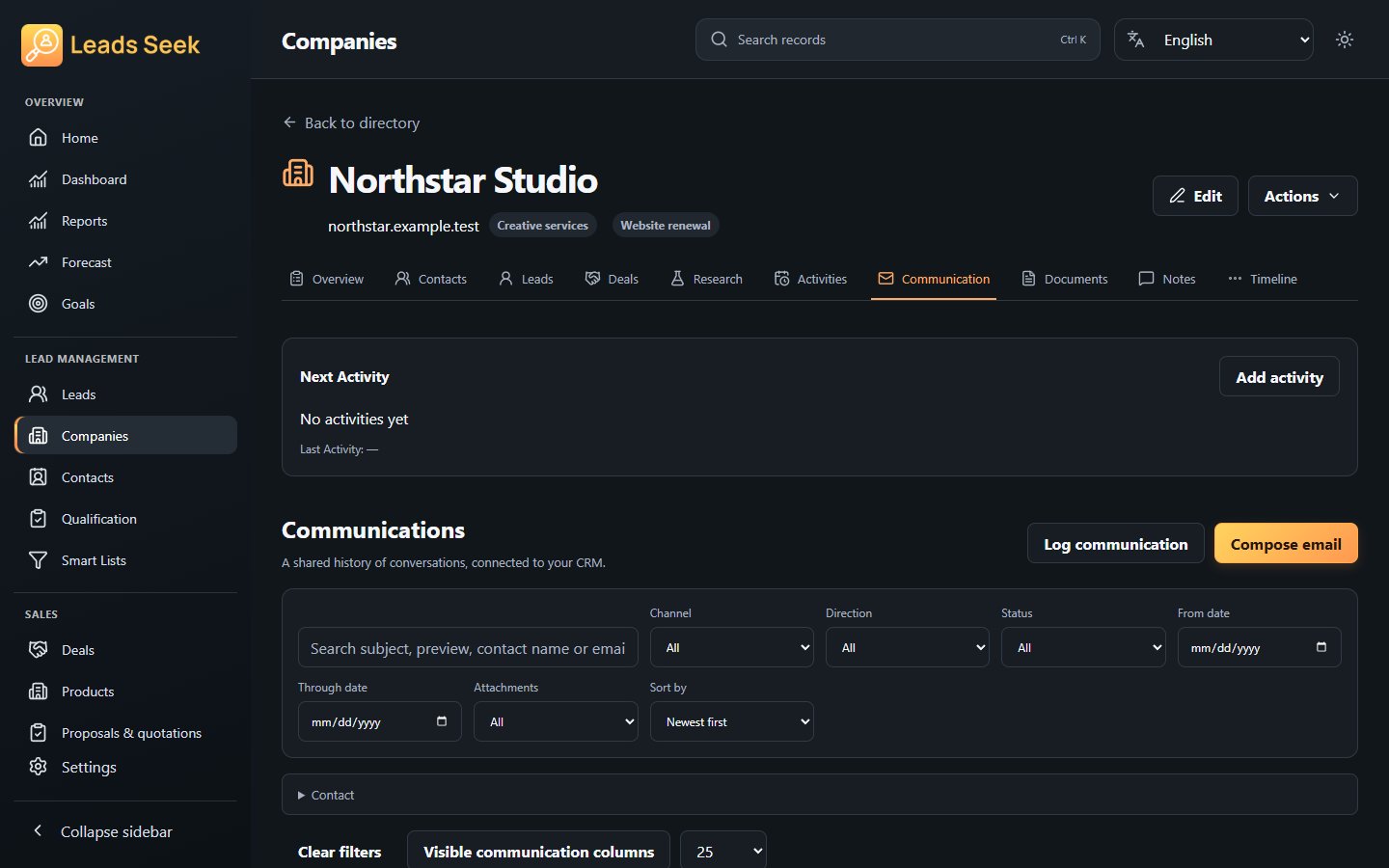1389x868 pixels.
Task: Click the Compose email button
Action: tap(1286, 544)
